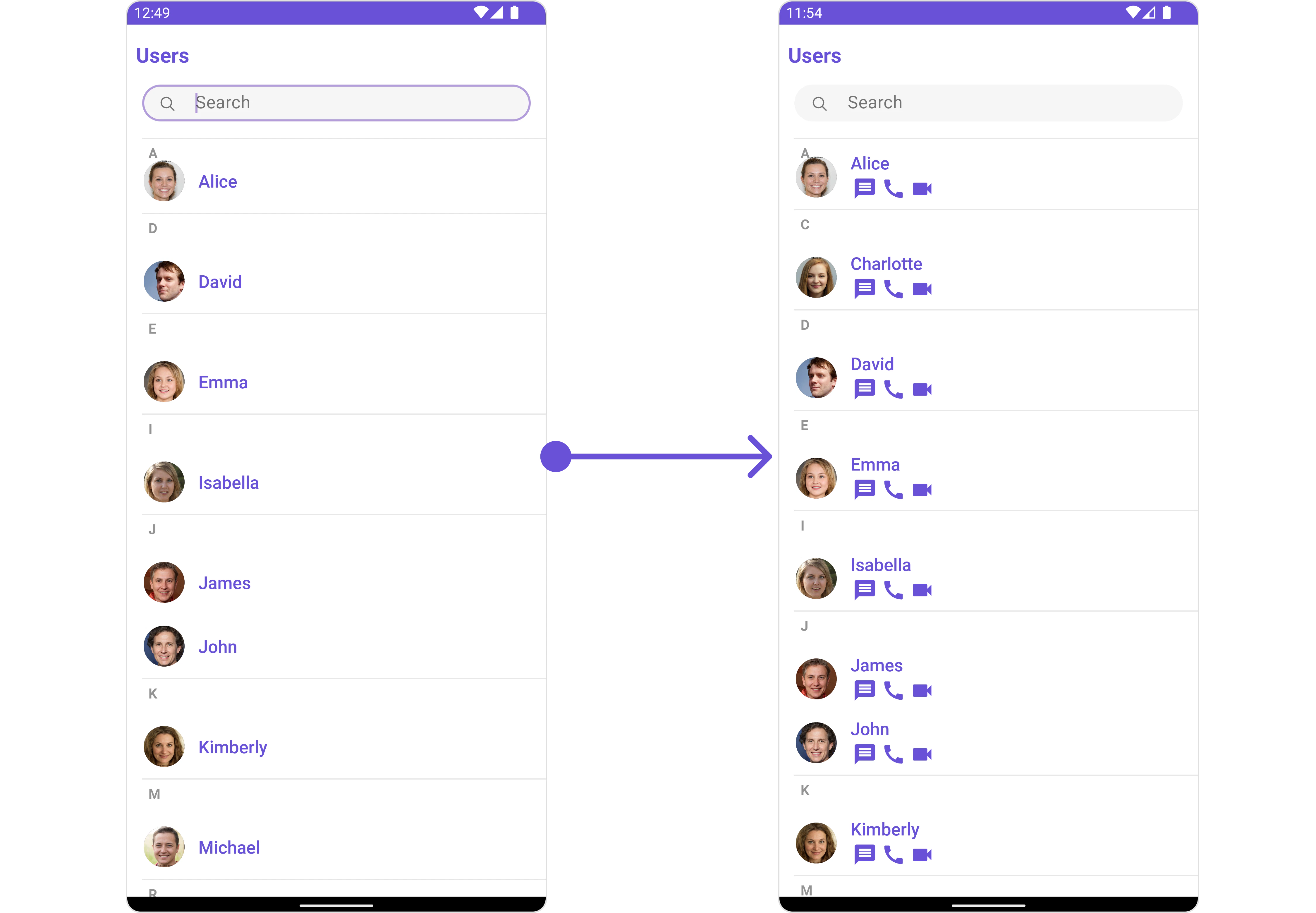Start a voice call with Charlotte
The height and width of the screenshot is (913, 1316).
tap(893, 289)
